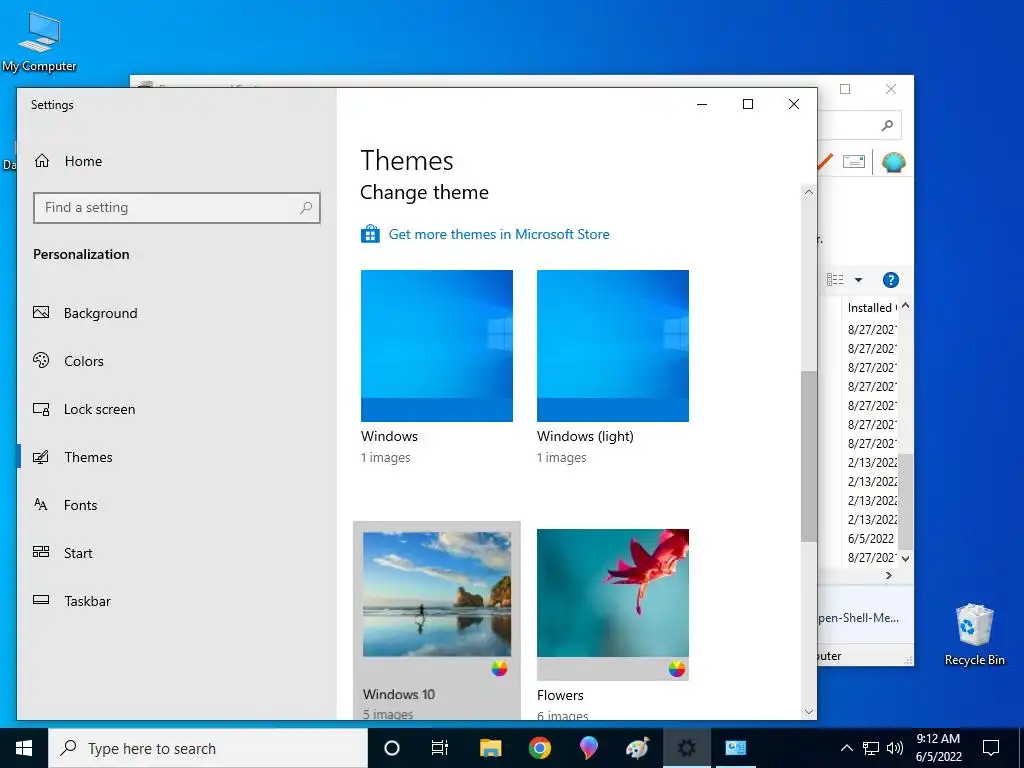Screen dimensions: 1024x768
Task: Click the Microsoft Store bag icon
Action: [x=370, y=234]
